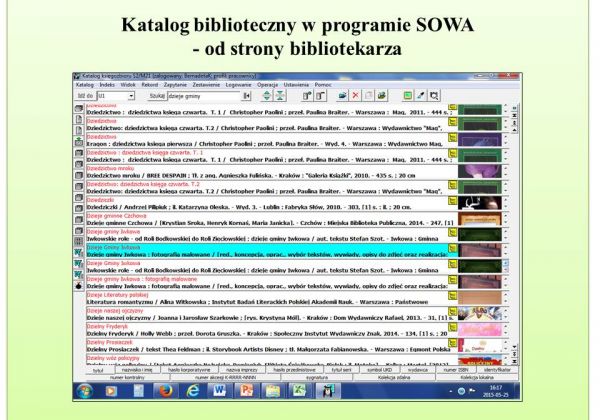The width and height of the screenshot is (600, 420).
Task: Open the Windows Start menu orb
Action: [x=84, y=391]
